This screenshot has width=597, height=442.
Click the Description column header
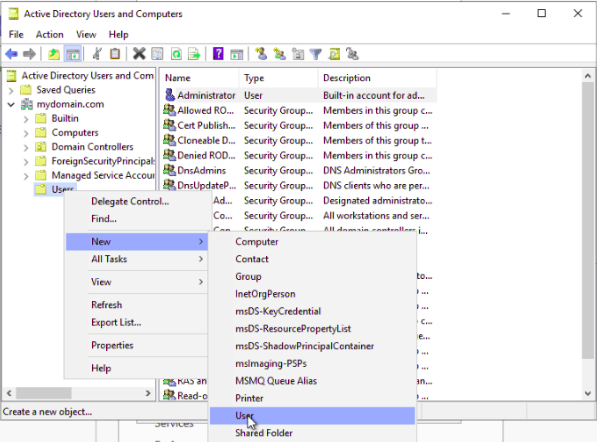pyautogui.click(x=377, y=78)
